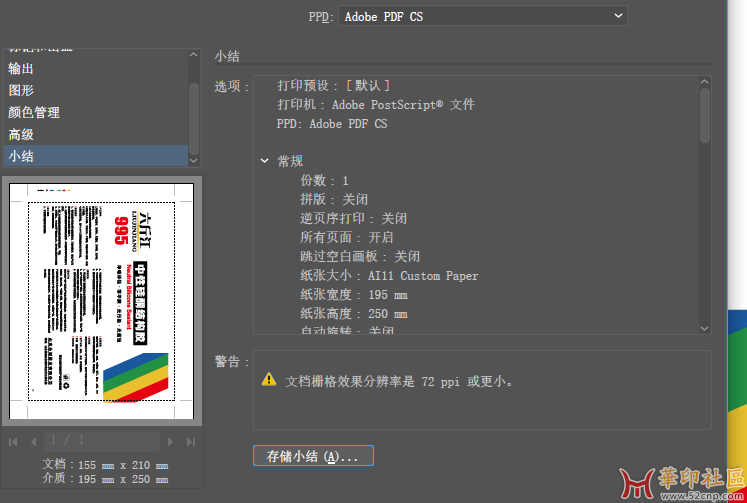747x503 pixels.
Task: Click summary options scroll down arrow
Action: (x=705, y=328)
